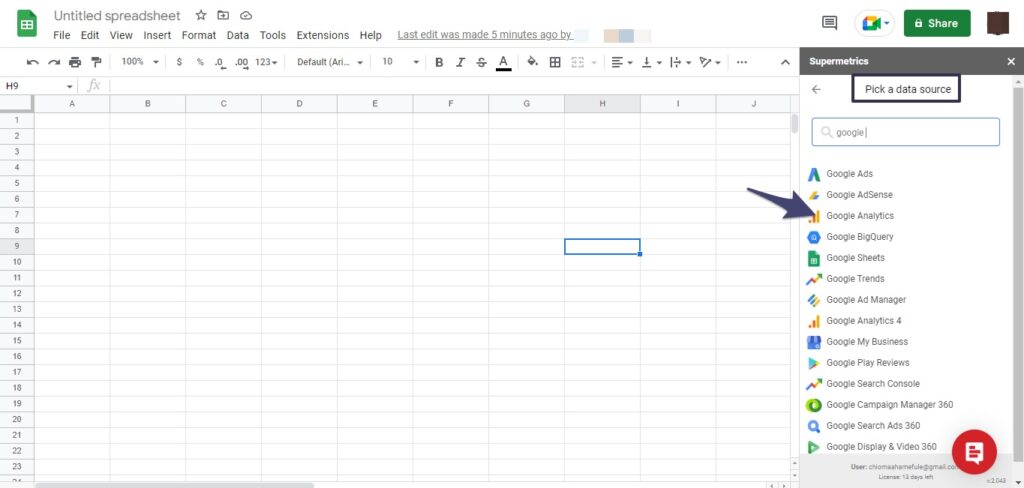The image size is (1024, 488).
Task: Click the data source search field
Action: 905,132
